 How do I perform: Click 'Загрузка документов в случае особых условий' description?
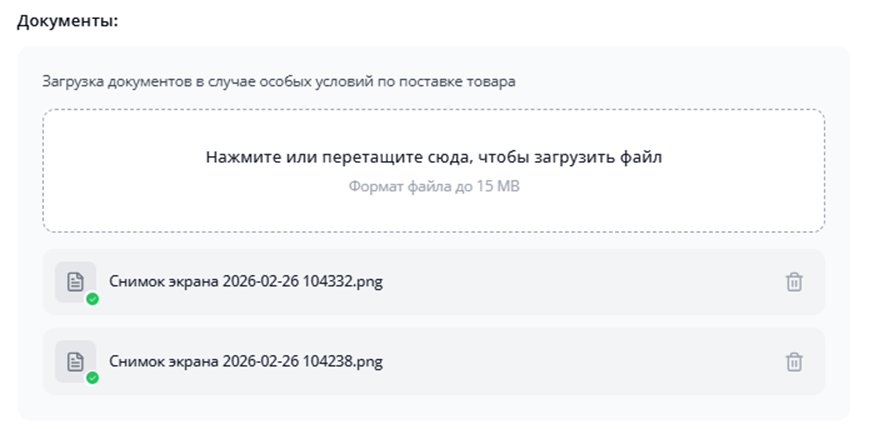[x=278, y=81]
